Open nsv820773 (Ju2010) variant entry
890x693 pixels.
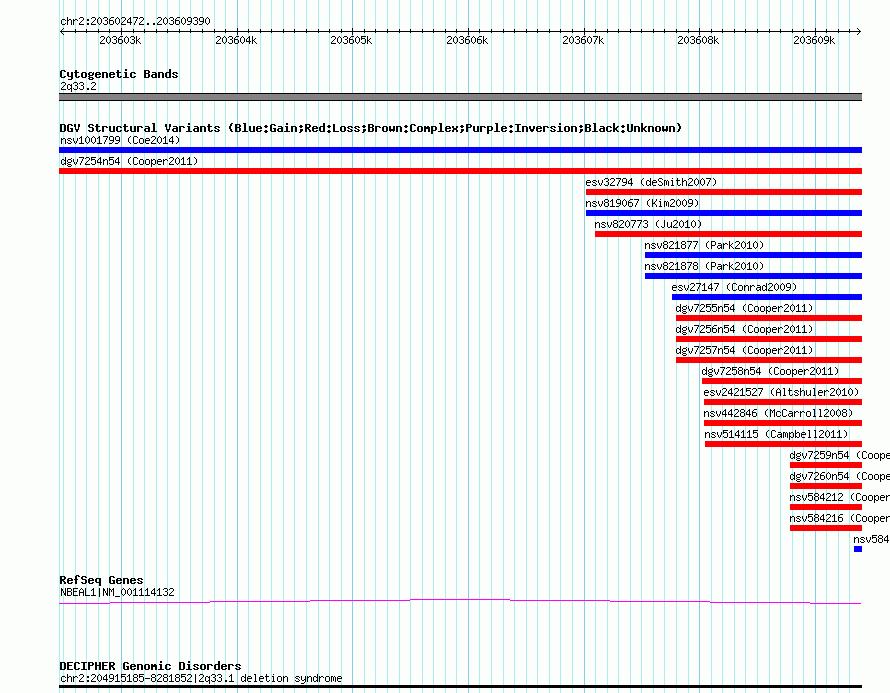(x=648, y=224)
